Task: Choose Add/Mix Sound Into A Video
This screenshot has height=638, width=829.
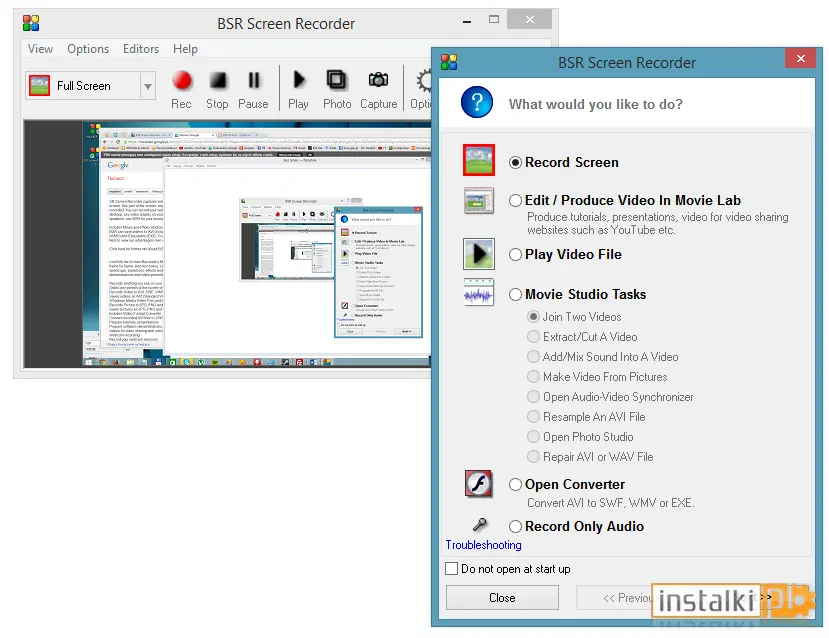Action: click(x=603, y=357)
